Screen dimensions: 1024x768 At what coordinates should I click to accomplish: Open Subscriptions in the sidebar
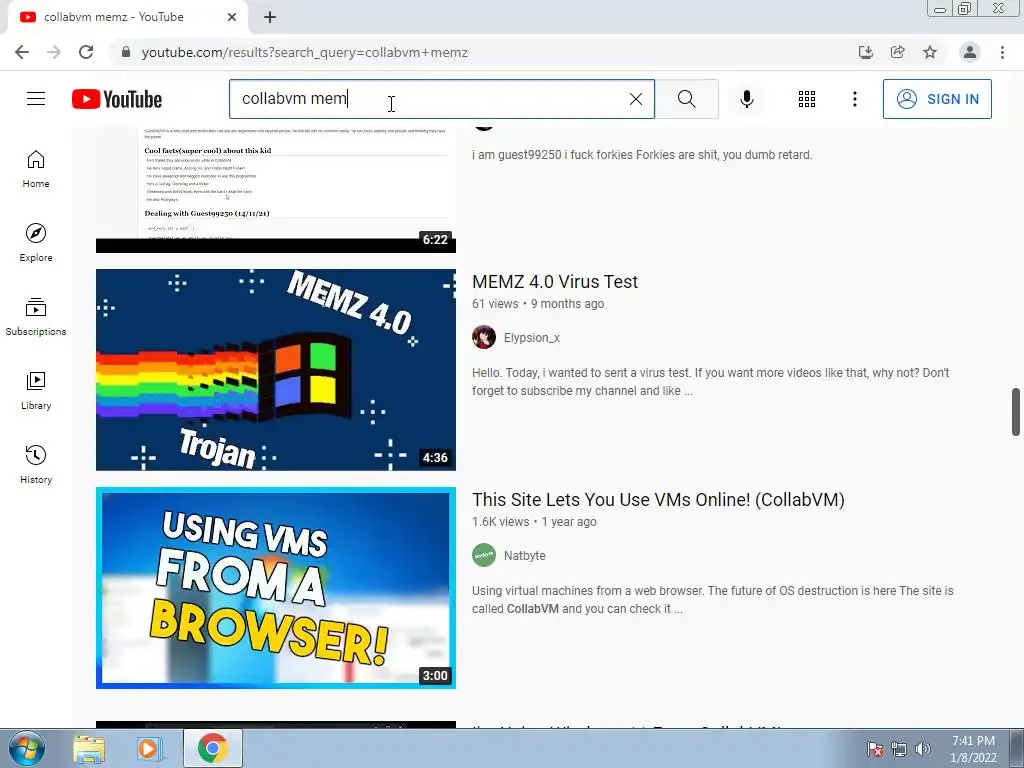[x=36, y=317]
